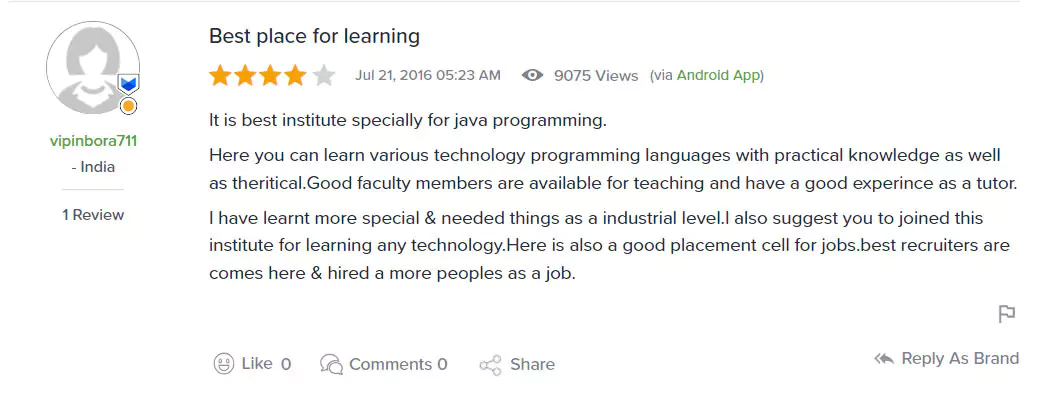The width and height of the screenshot is (1059, 400).
Task: Click the smiley Like icon
Action: (x=224, y=364)
